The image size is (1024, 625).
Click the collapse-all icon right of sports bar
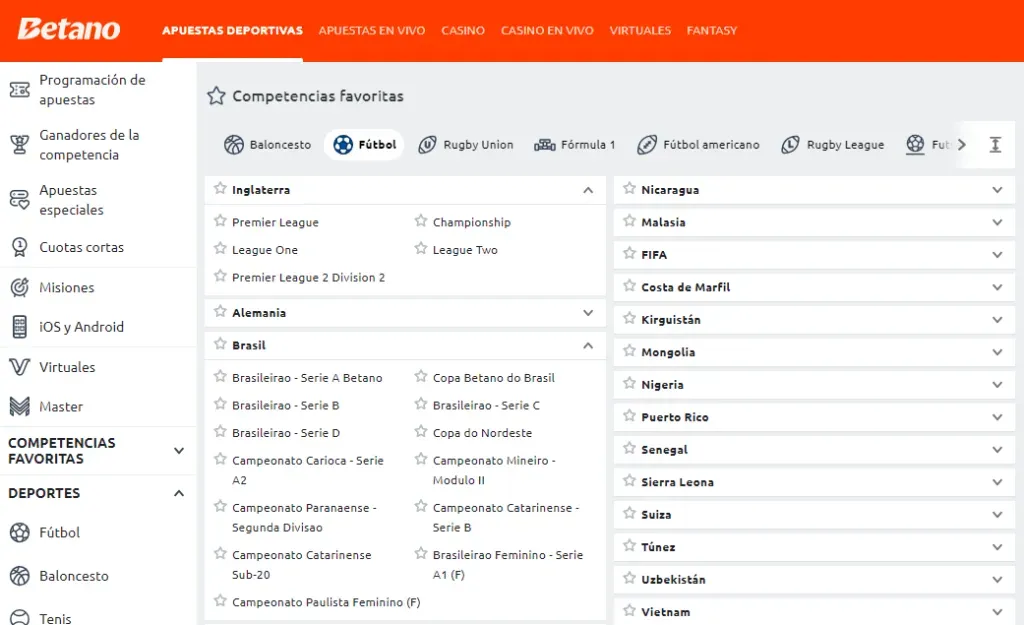coord(994,145)
